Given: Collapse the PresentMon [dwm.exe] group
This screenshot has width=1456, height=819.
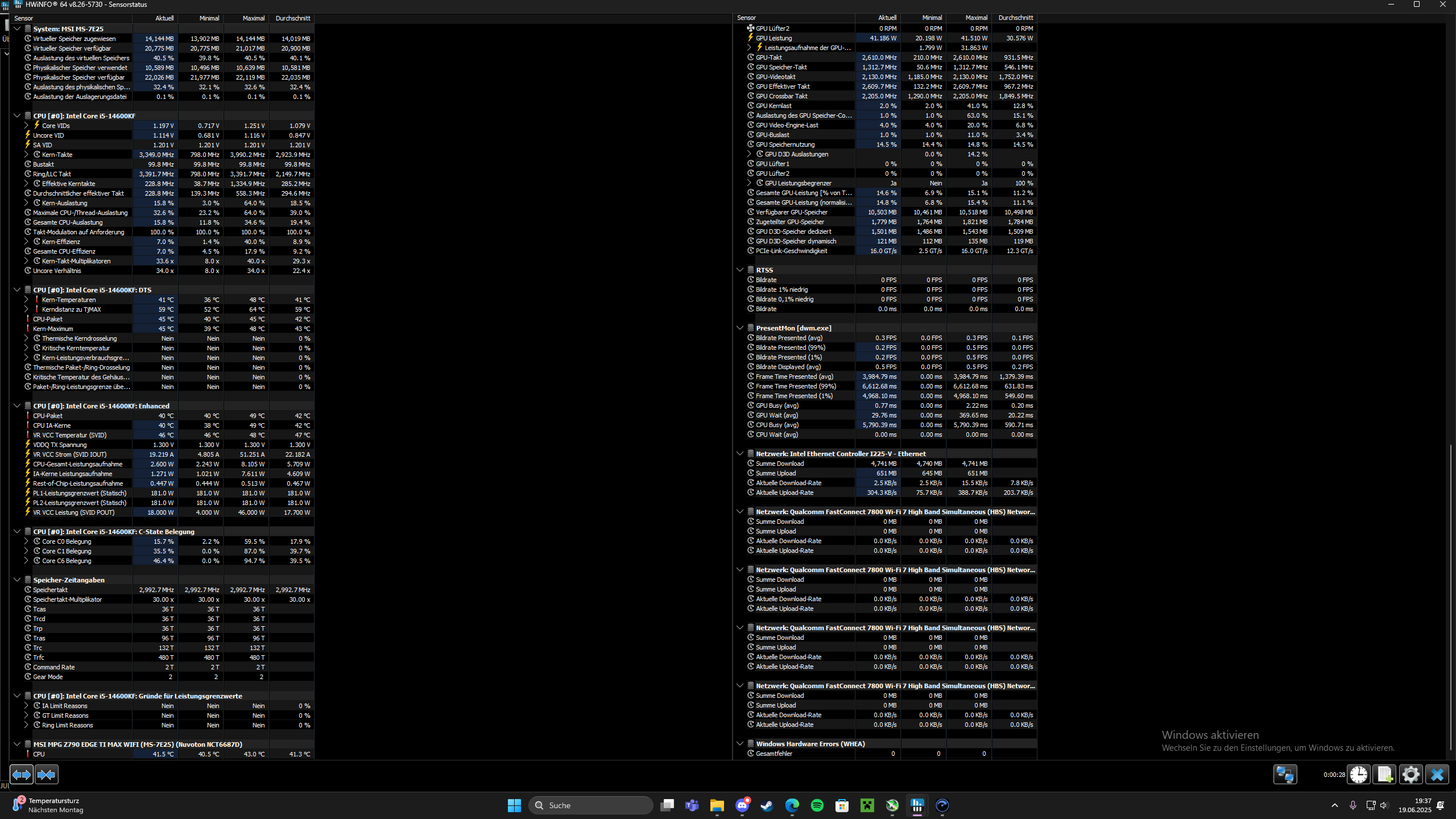Looking at the screenshot, I should [x=740, y=328].
